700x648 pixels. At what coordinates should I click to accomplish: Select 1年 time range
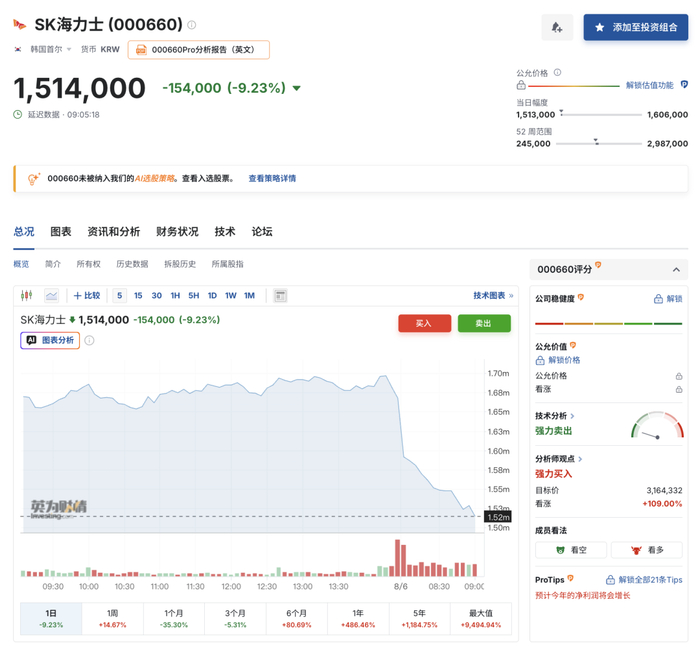pos(358,619)
